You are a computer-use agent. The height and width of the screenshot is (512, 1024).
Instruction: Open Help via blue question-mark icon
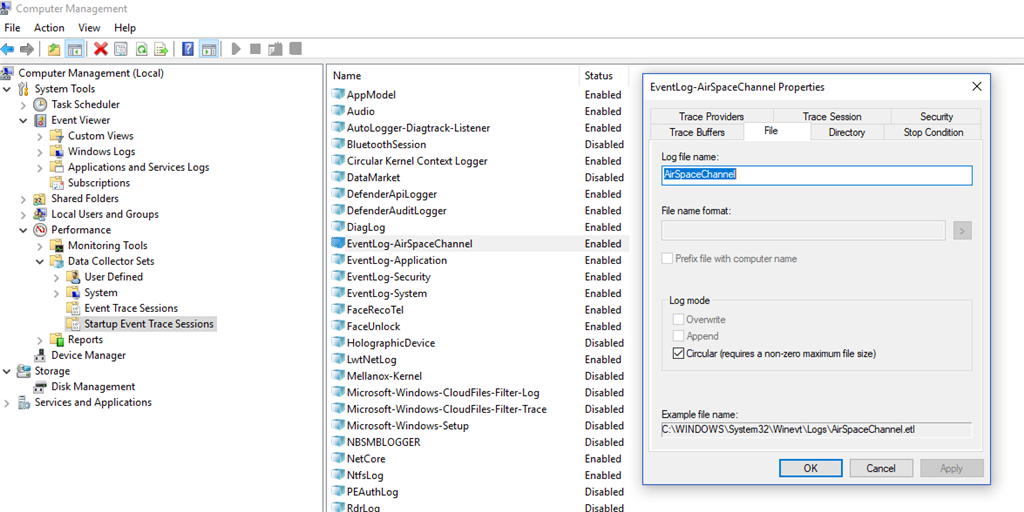[188, 49]
